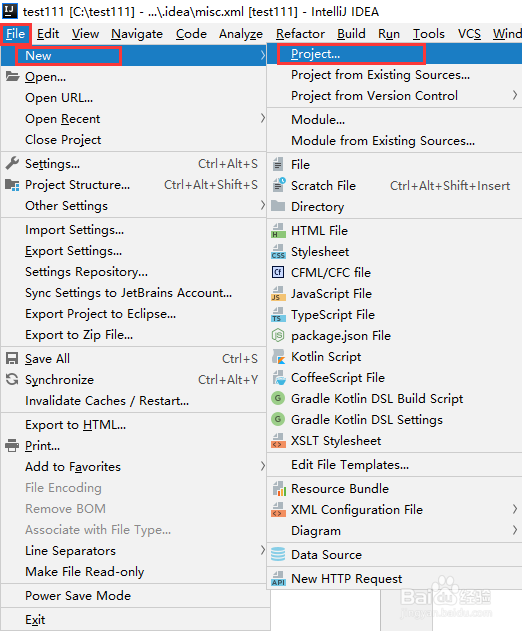Open the Analyze menu
The image size is (522, 631).
tap(241, 34)
